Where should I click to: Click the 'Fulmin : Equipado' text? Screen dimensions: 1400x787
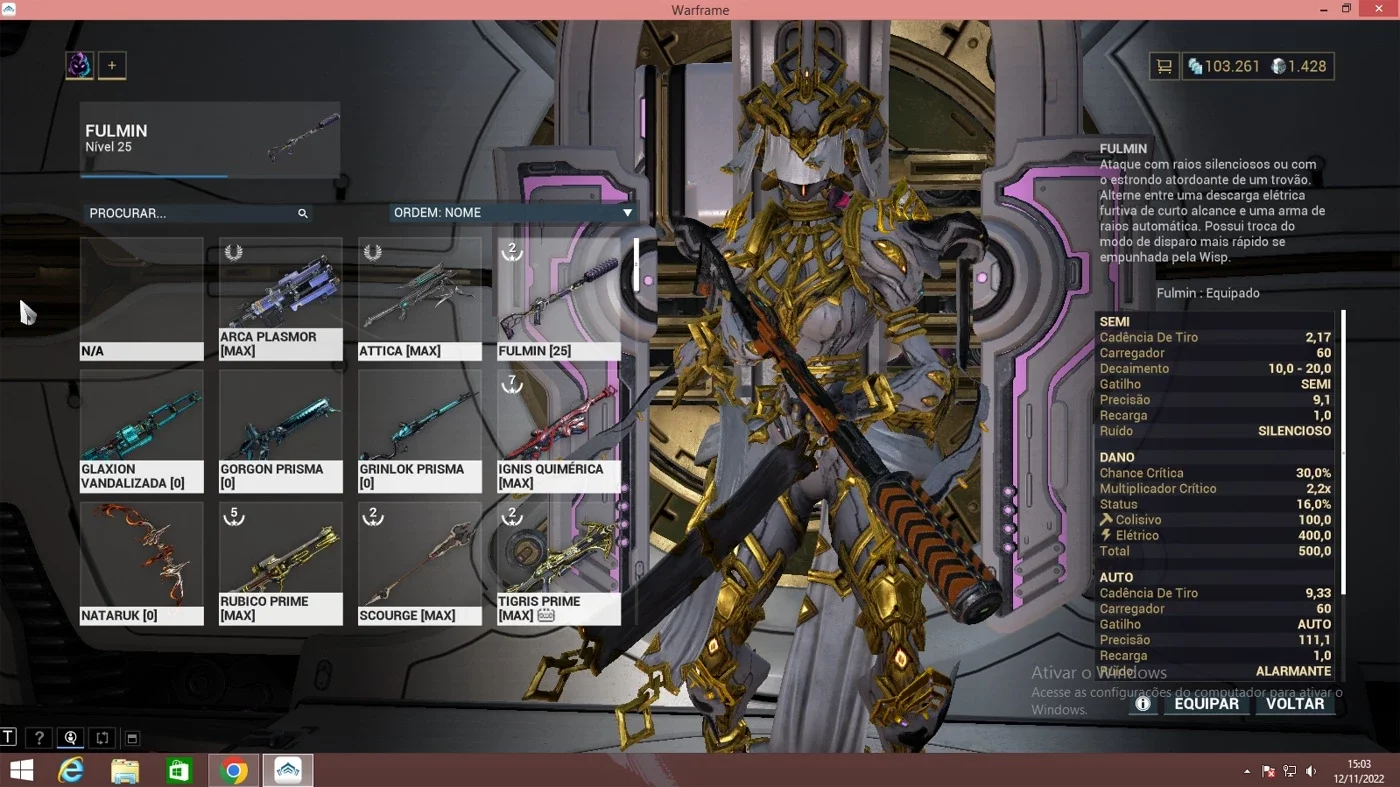tap(1208, 293)
